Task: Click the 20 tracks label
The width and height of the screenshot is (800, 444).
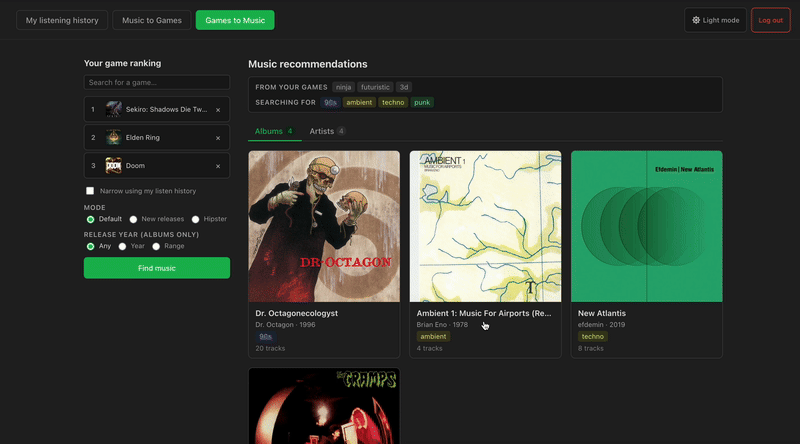Action: 270,349
